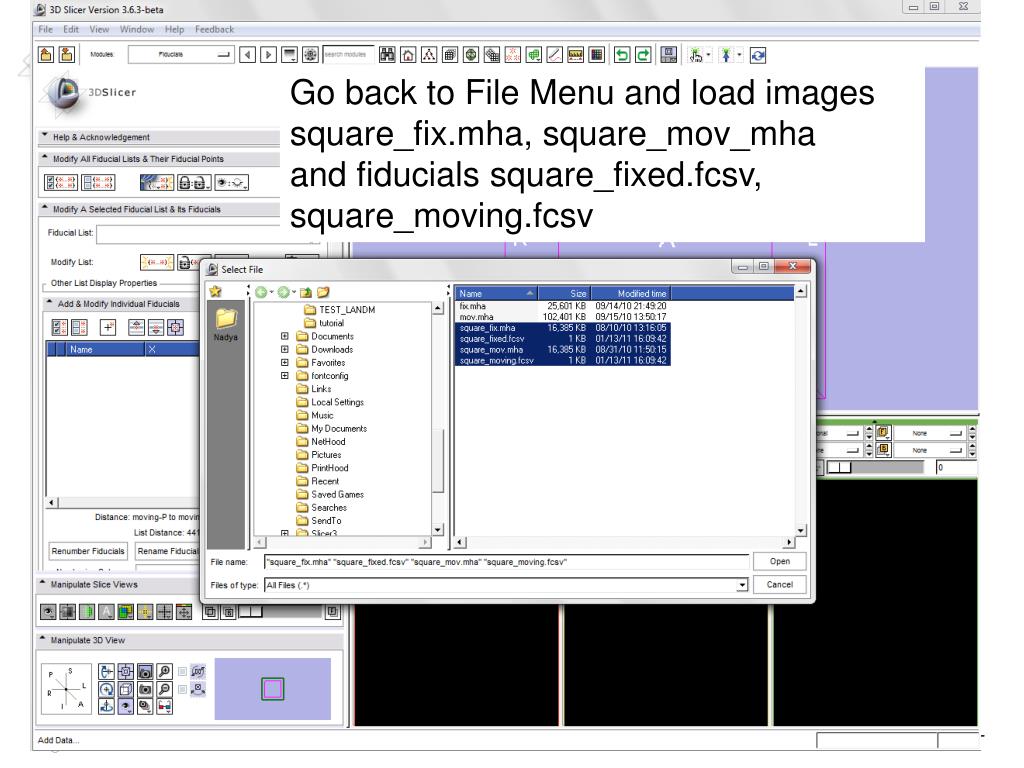
Task: Click the refresh blue arrows toolbar icon
Action: (x=758, y=56)
